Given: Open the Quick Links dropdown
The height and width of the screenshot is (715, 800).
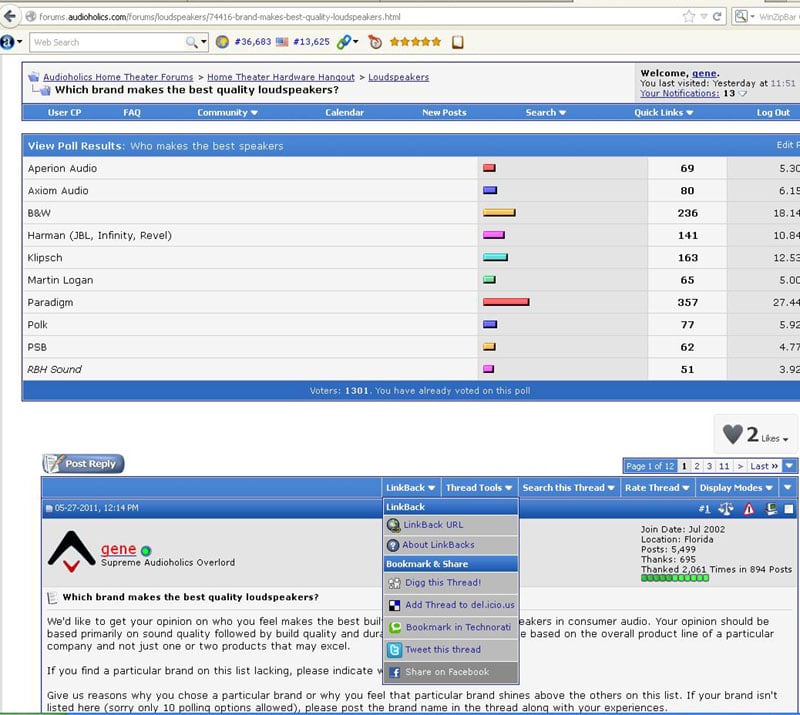Looking at the screenshot, I should 664,113.
